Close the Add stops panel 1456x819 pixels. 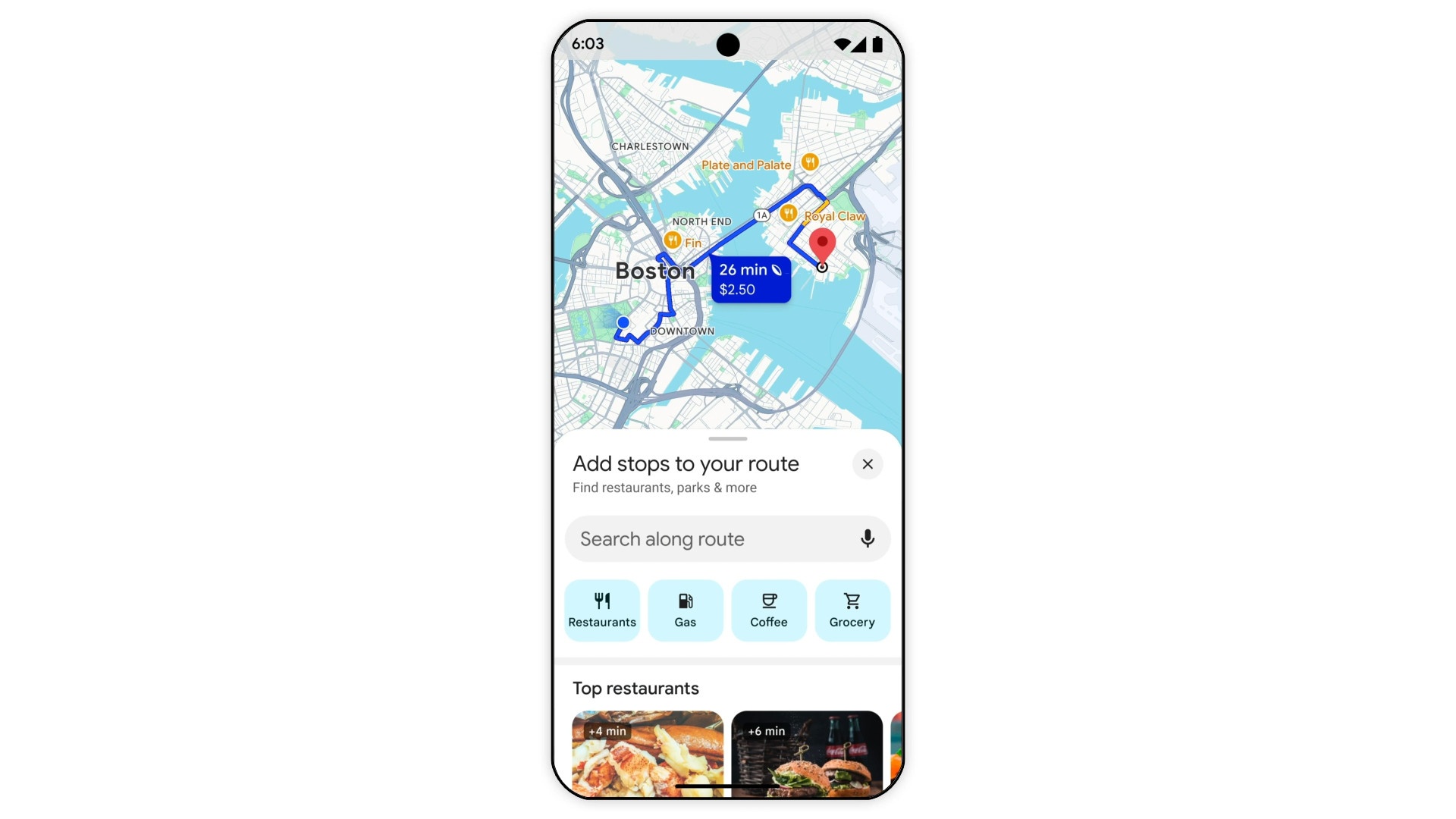pos(867,464)
